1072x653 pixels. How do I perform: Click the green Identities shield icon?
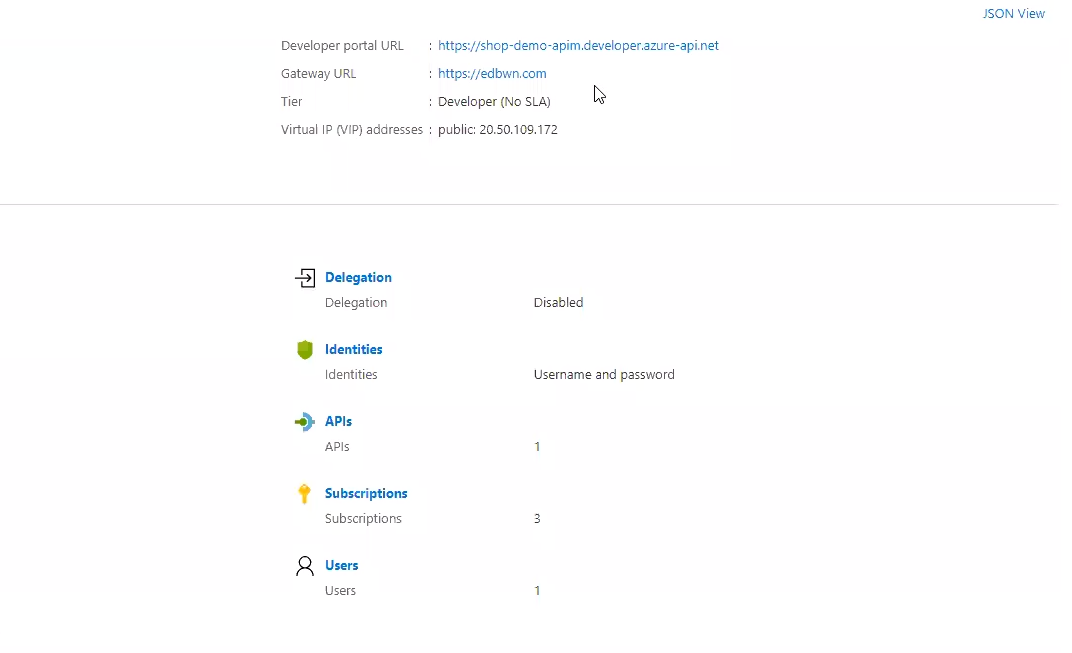(x=305, y=350)
